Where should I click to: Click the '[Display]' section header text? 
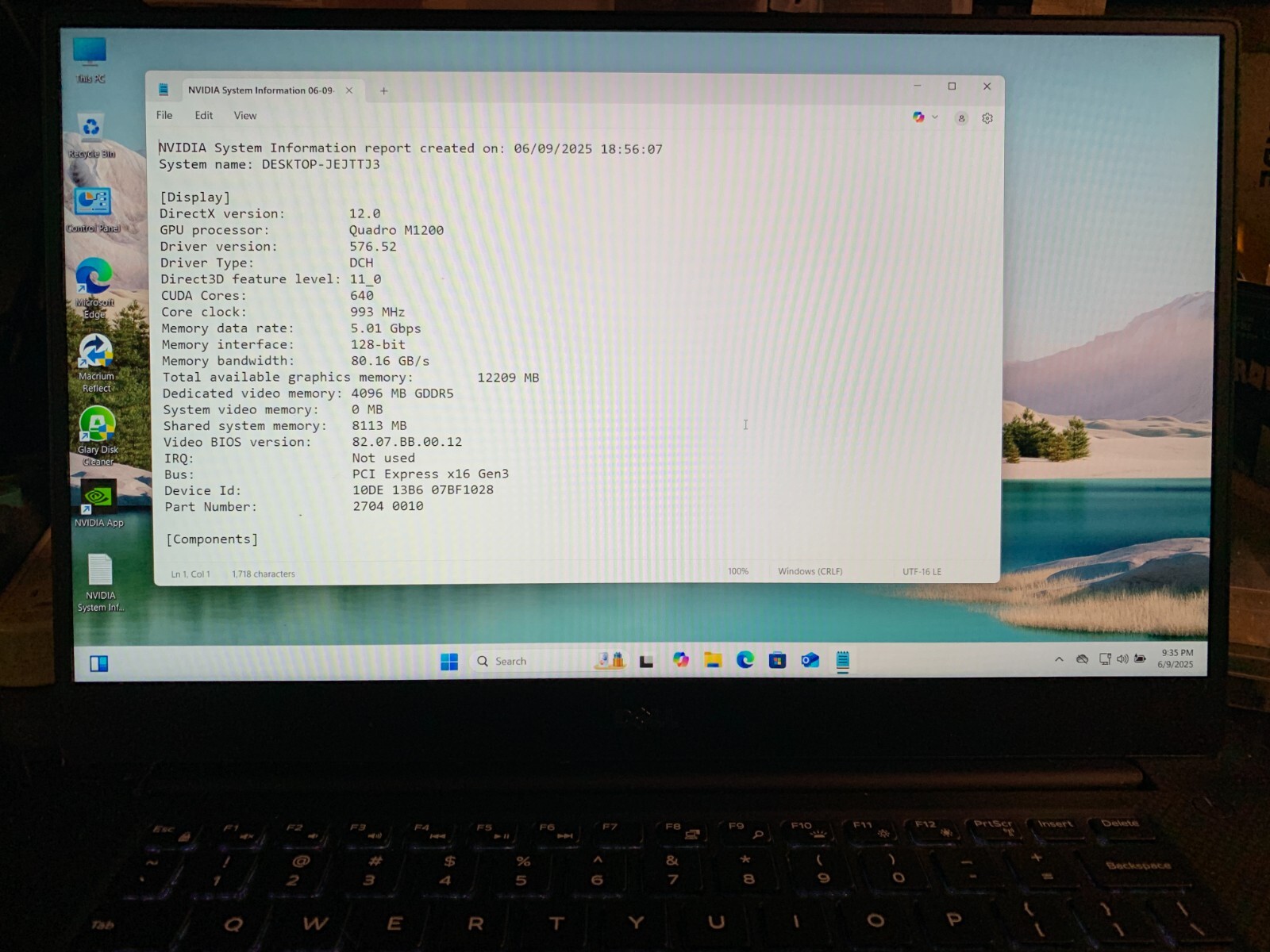coord(195,198)
